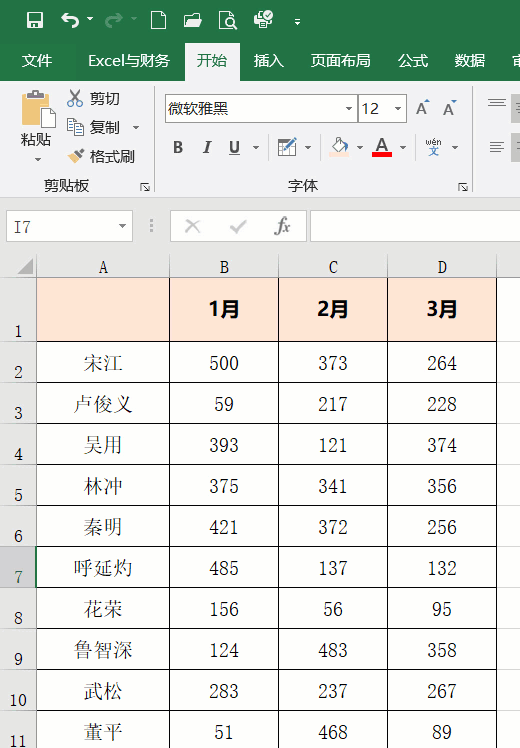This screenshot has width=520, height=748.
Task: Click the top align lines icon
Action: coord(497,103)
